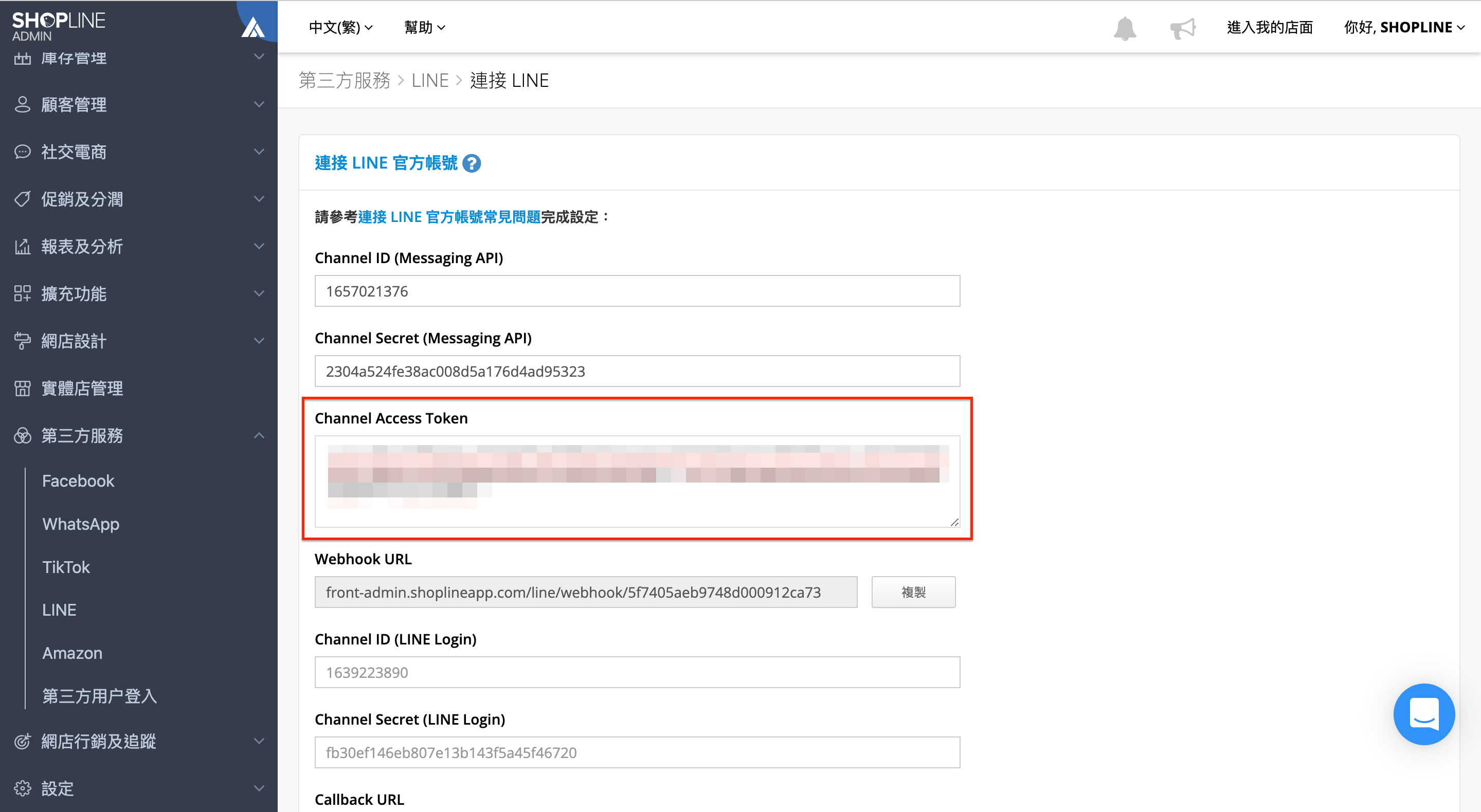
Task: Click the 連接 LINE 官方帳號 heading
Action: pyautogui.click(x=386, y=163)
